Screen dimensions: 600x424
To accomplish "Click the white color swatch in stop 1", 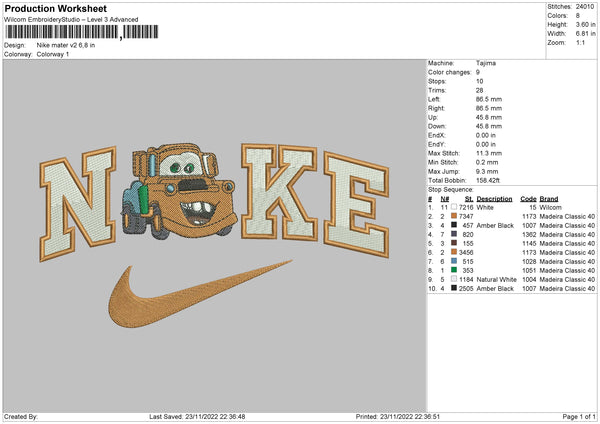I will [455, 206].
